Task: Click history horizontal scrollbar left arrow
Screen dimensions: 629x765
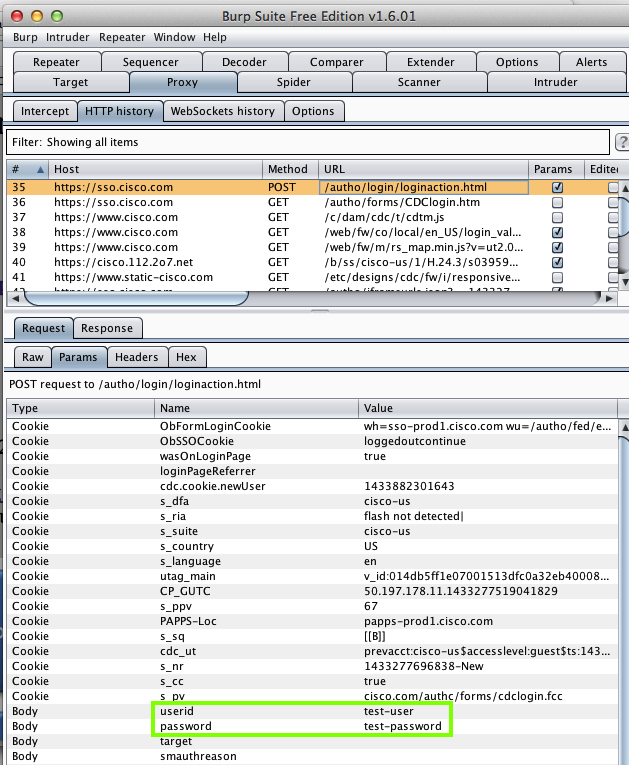Action: (15, 298)
